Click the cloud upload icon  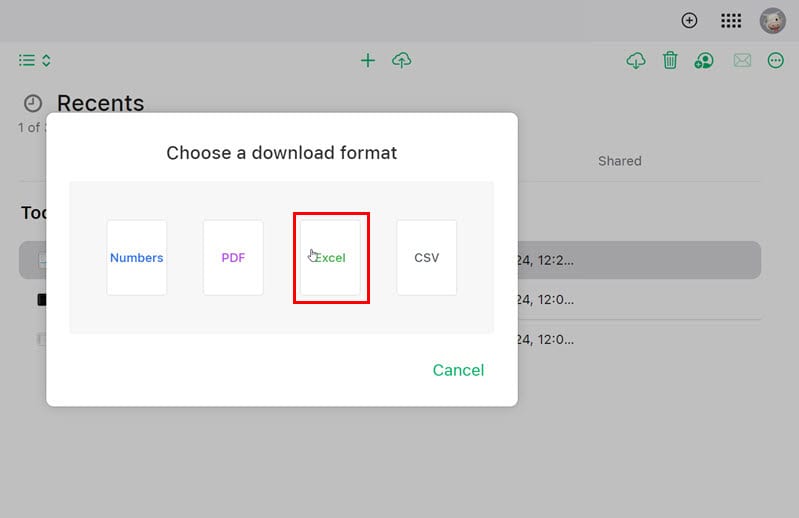pyautogui.click(x=402, y=61)
